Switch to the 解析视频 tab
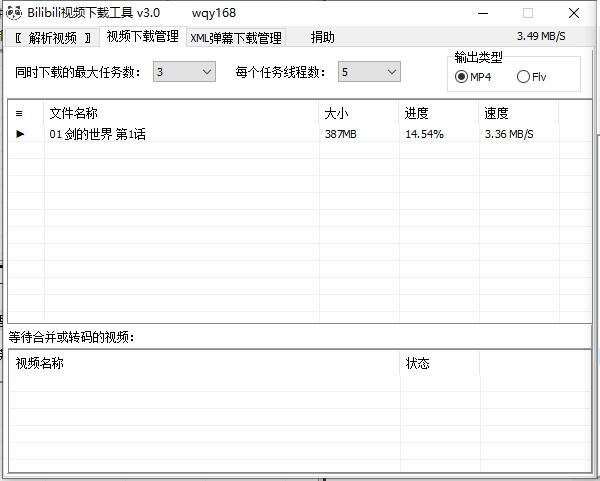The image size is (600, 481). pyautogui.click(x=53, y=38)
